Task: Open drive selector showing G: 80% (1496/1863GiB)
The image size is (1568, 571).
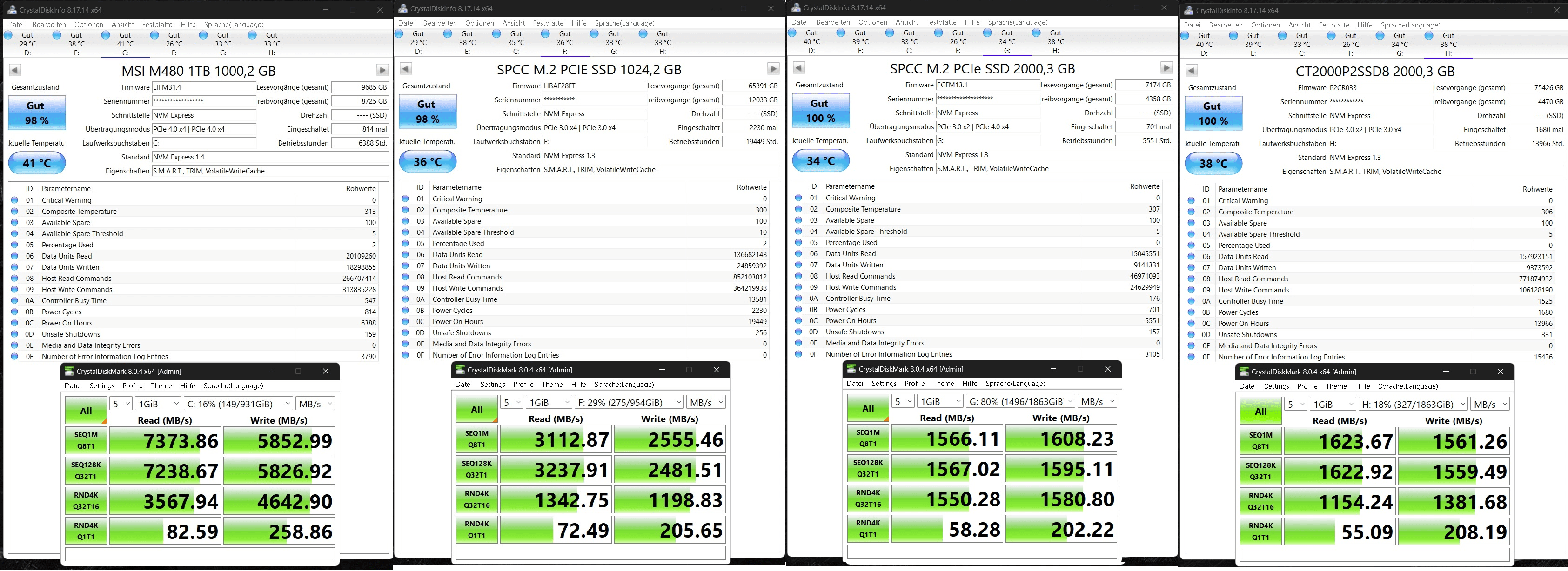Action: [1021, 401]
